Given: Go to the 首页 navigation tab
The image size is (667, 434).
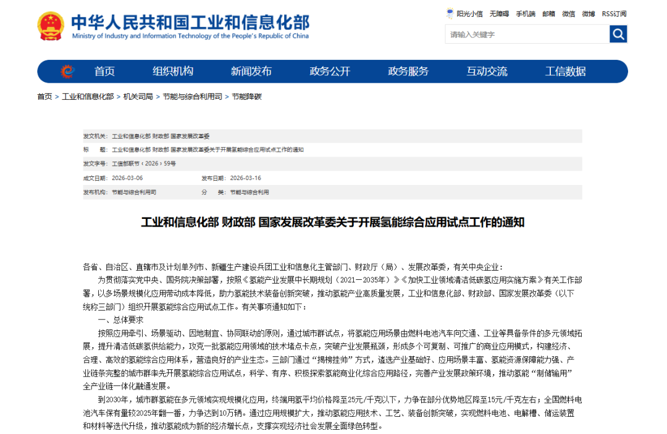Looking at the screenshot, I should (104, 71).
